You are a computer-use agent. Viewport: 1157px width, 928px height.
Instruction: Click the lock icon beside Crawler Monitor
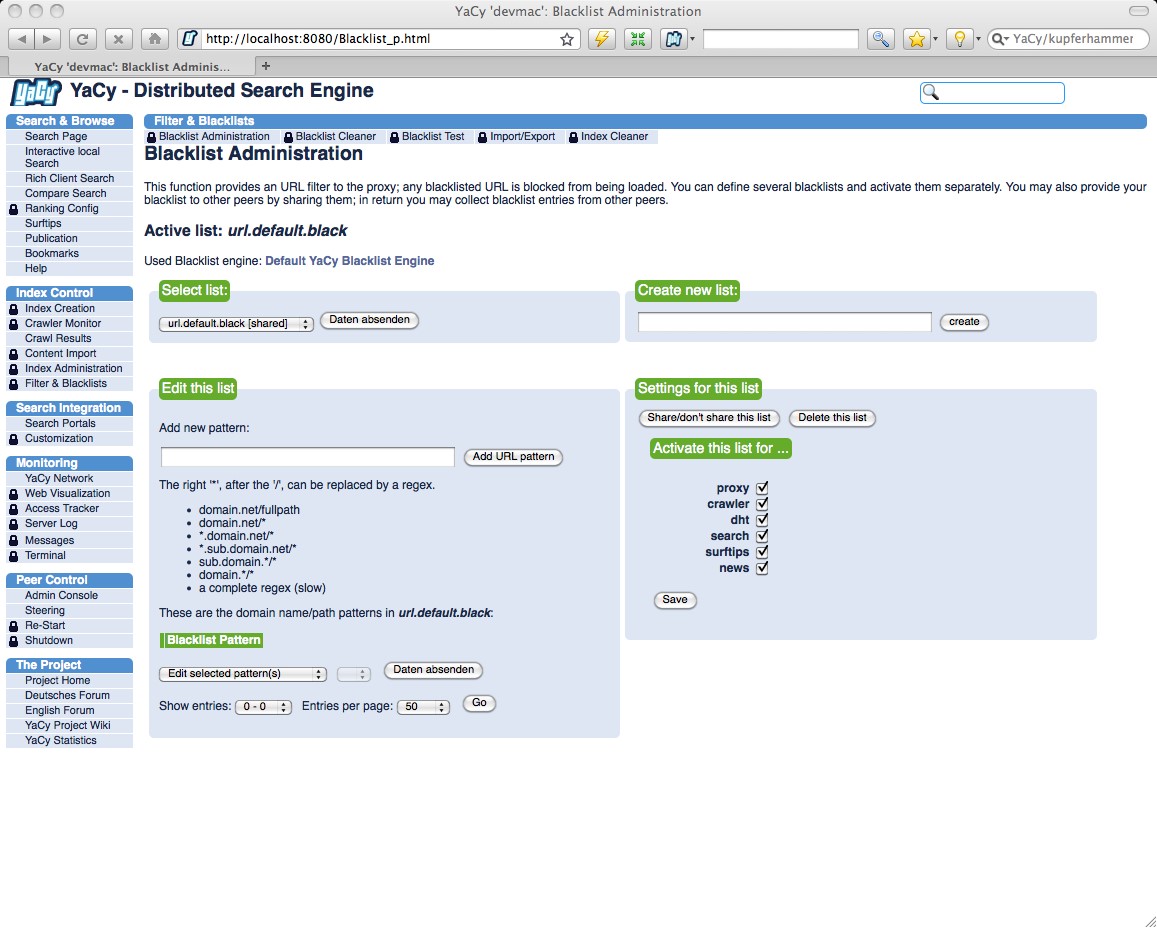(13, 324)
